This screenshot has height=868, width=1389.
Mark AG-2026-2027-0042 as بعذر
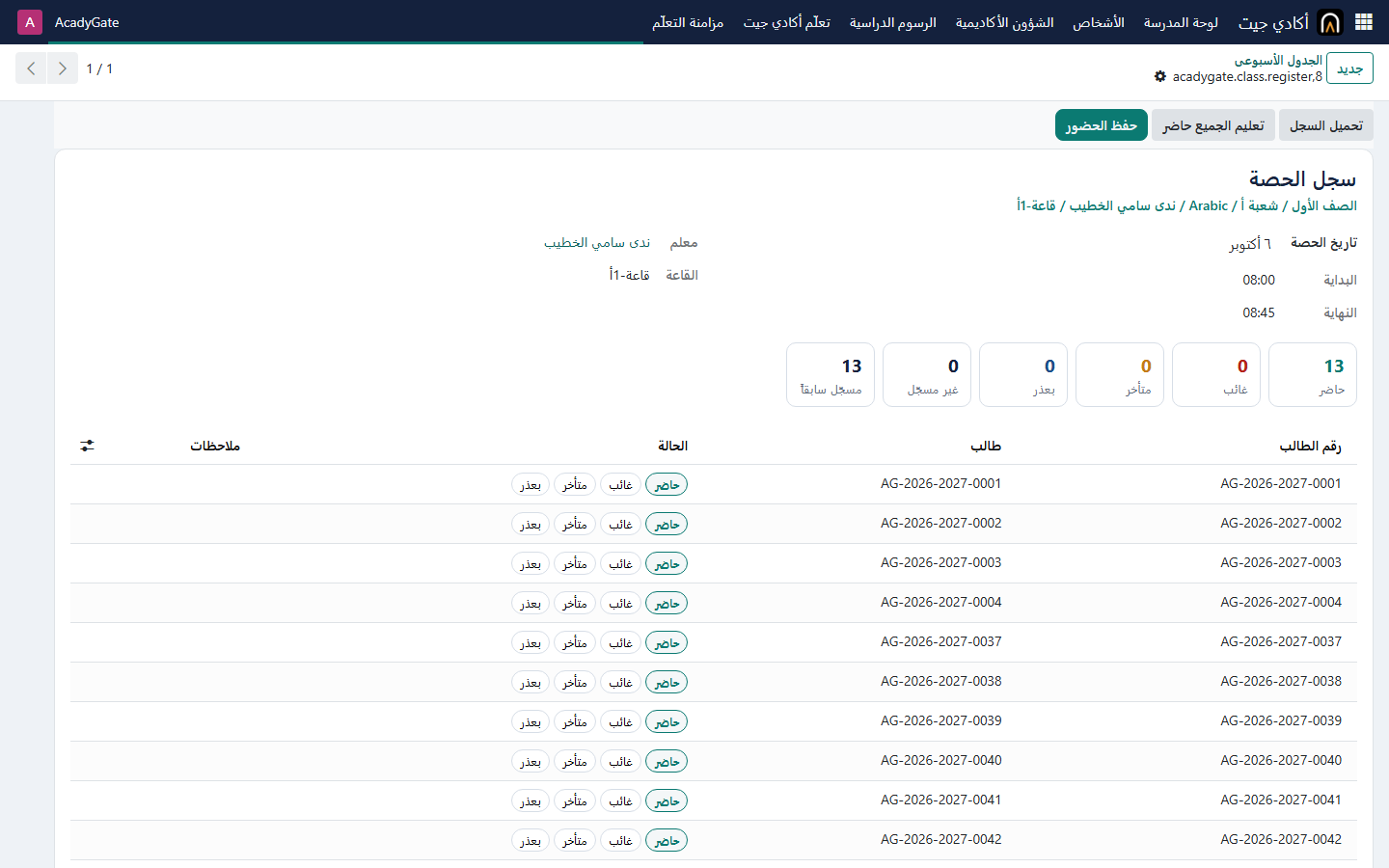(531, 841)
